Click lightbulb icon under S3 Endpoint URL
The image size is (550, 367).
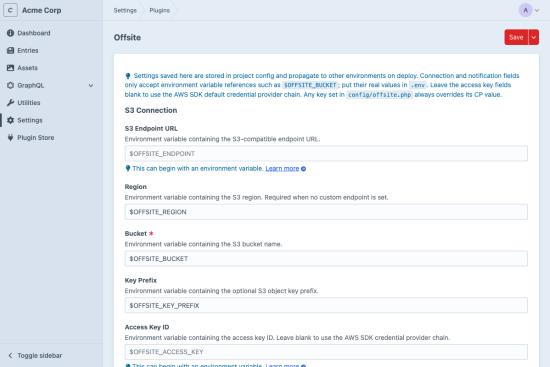coord(128,168)
